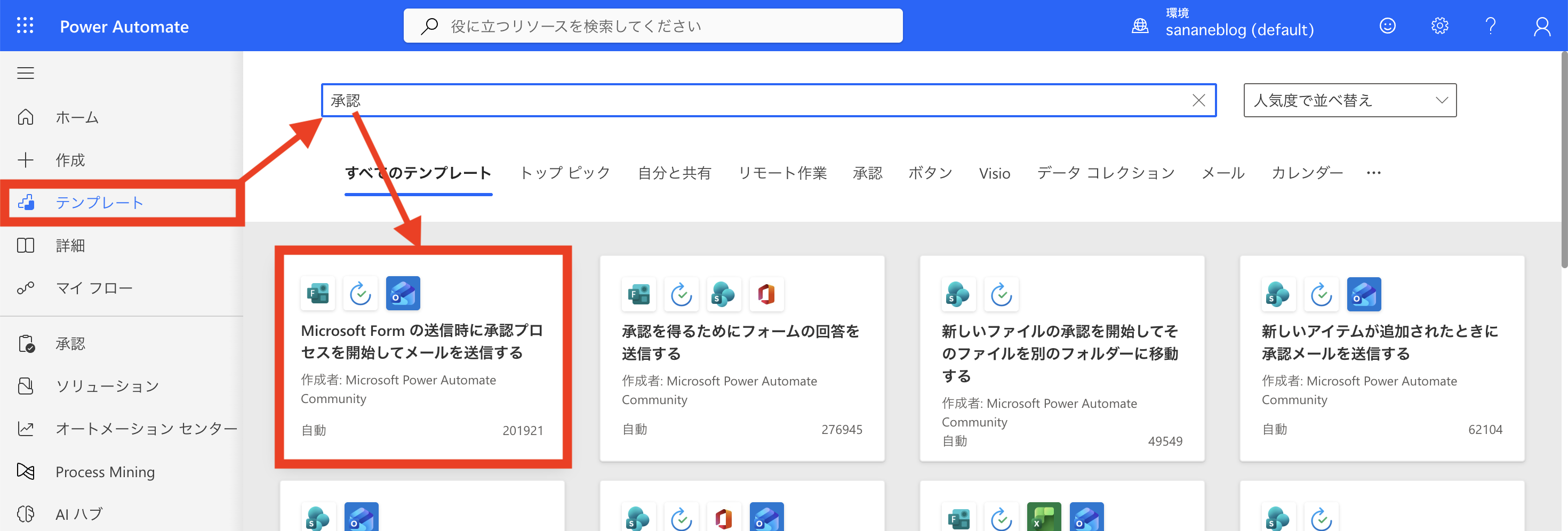Viewport: 1568px width, 531px height.
Task: Click the Office 365 icon on the 承認を得るために card
Action: click(x=766, y=294)
